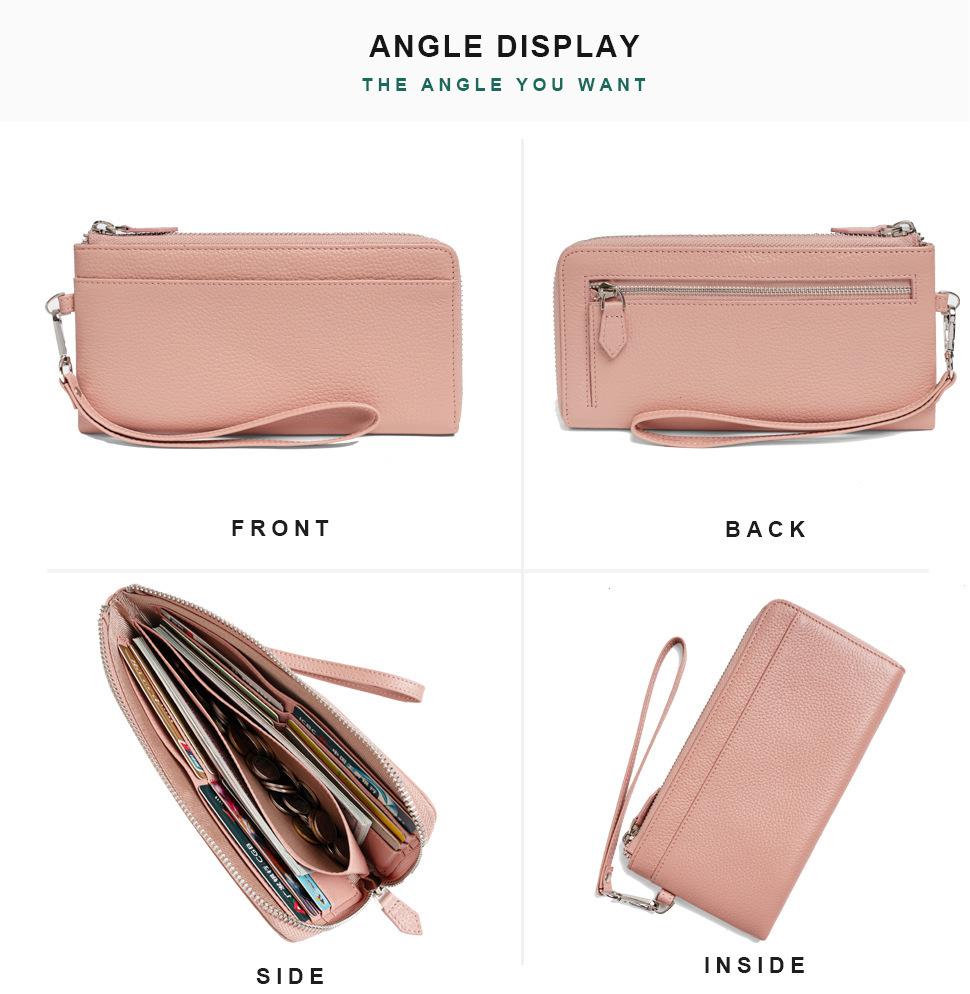Click the SIDE label

(x=290, y=976)
